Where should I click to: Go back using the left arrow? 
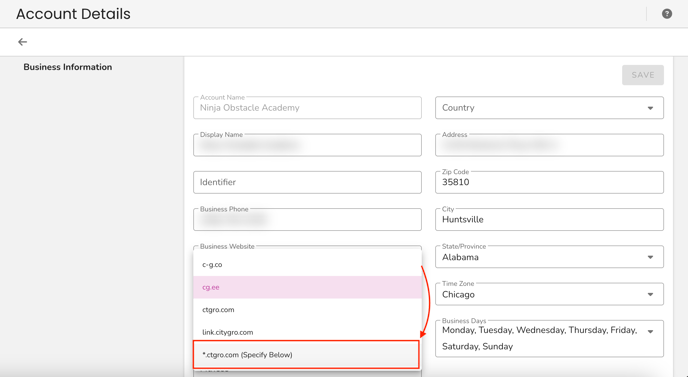(22, 42)
